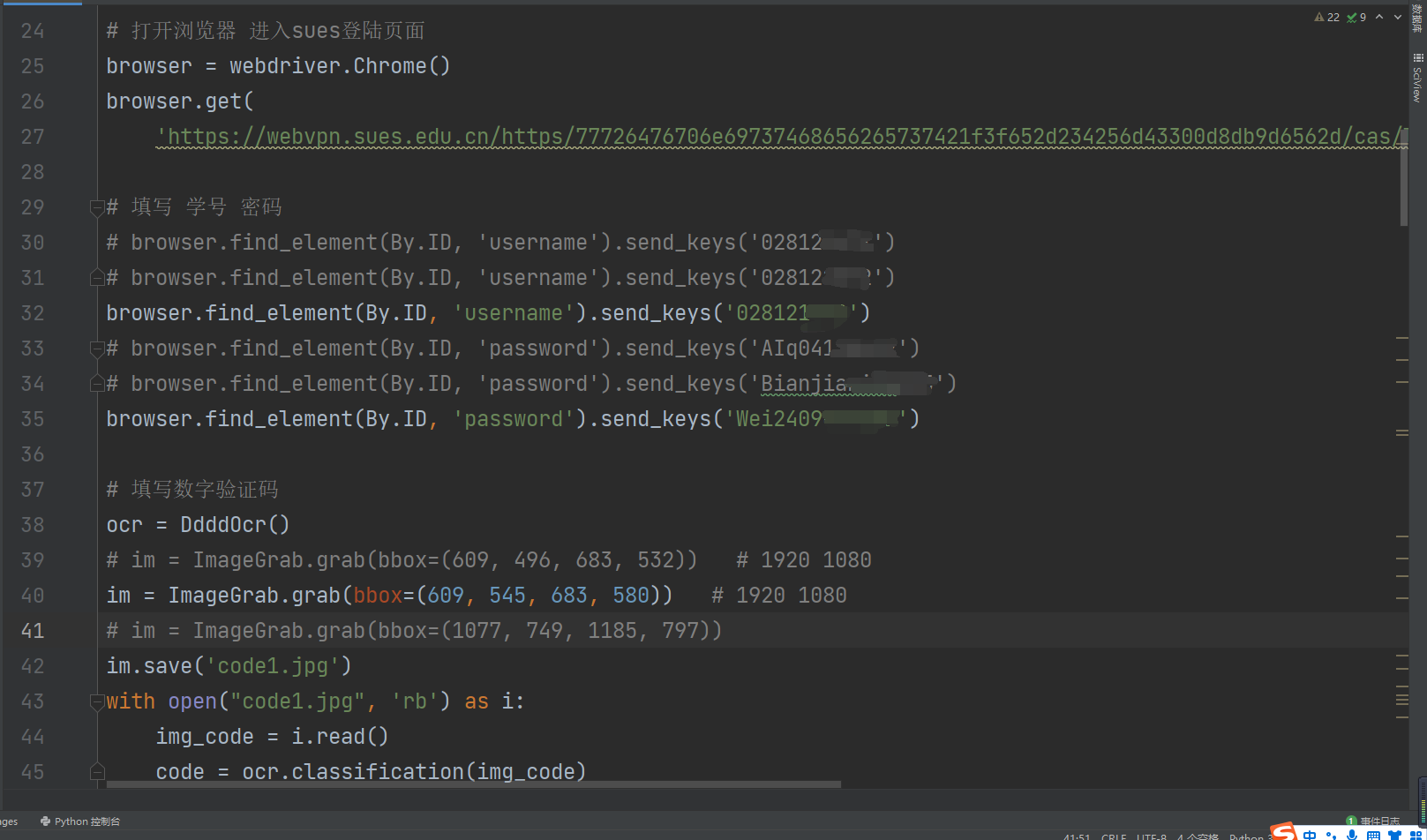Viewport: 1427px width, 840px height.
Task: Click line number 38 in the gutter
Action: pyautogui.click(x=33, y=525)
